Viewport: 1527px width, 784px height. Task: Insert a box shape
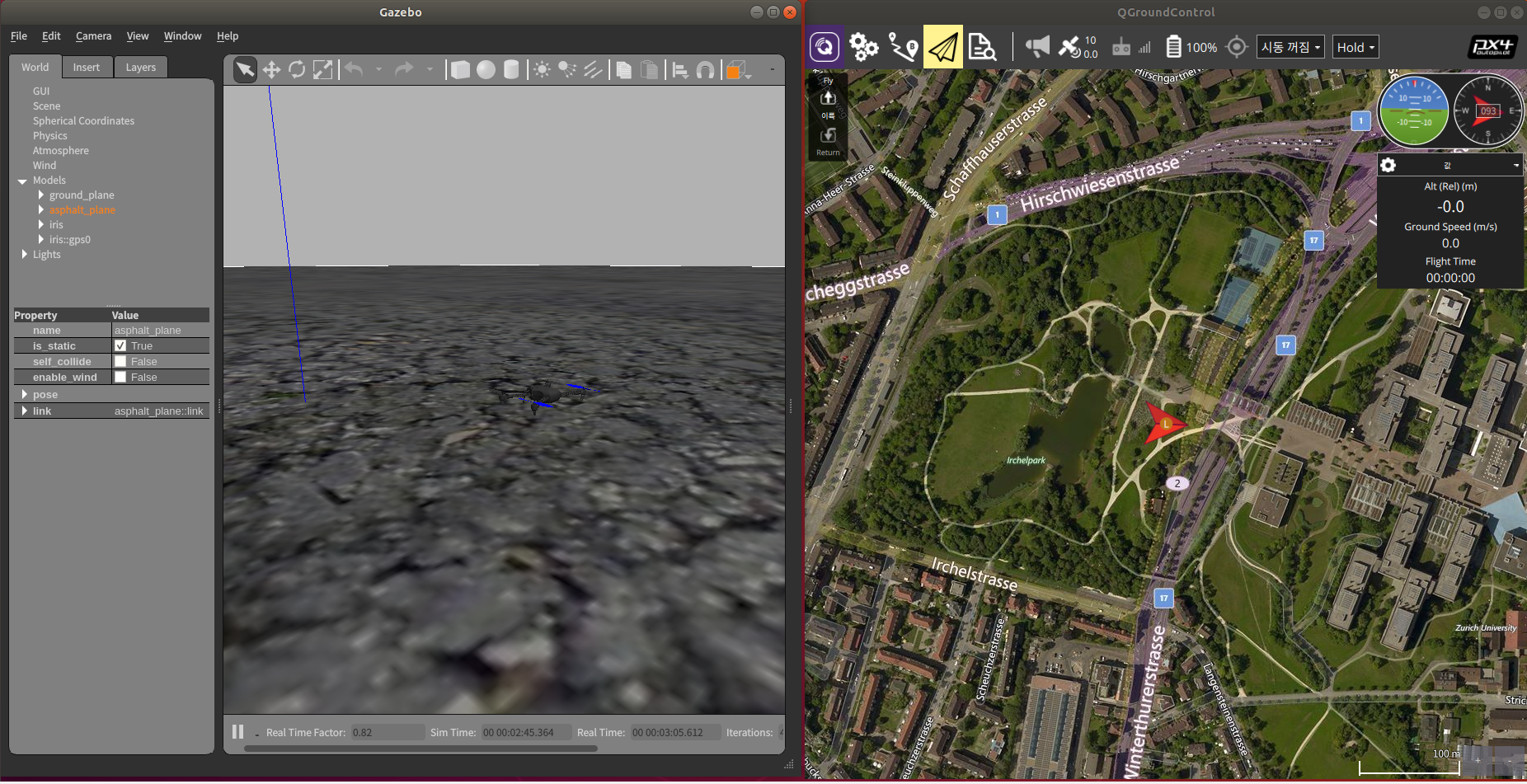(x=460, y=70)
